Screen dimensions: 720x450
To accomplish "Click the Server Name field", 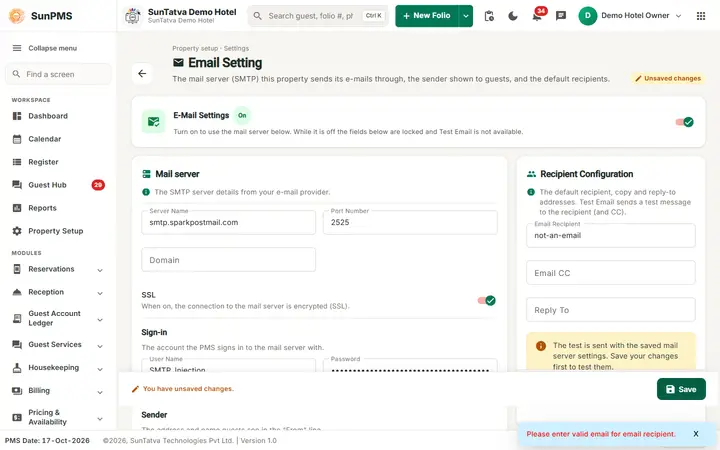I will pos(229,223).
